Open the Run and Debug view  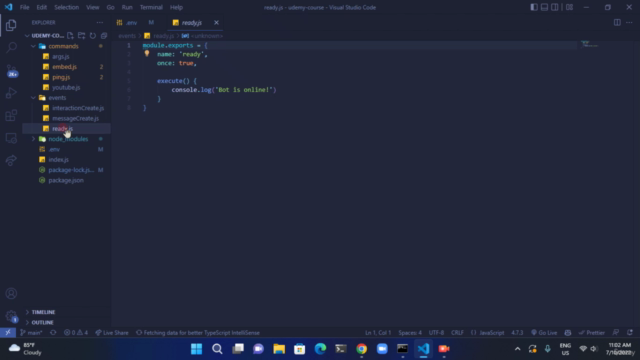click(11, 93)
